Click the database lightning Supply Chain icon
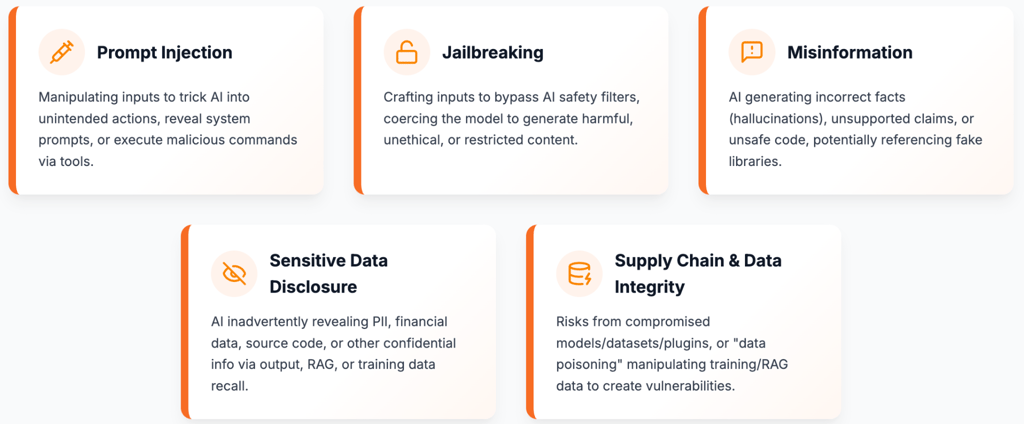 (x=579, y=274)
